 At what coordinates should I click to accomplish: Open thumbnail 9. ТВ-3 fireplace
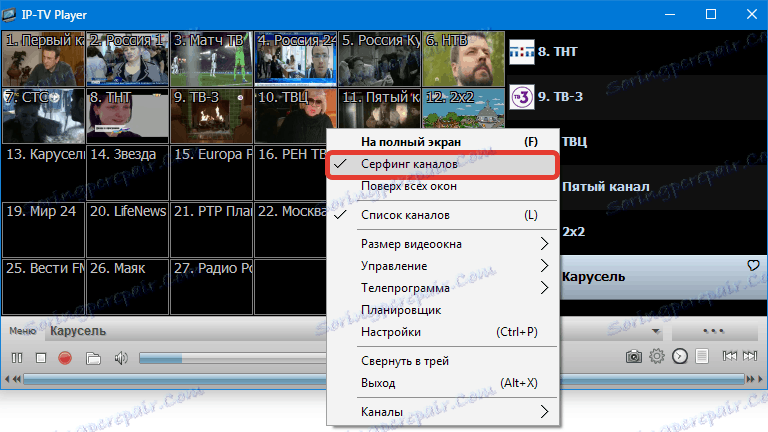tap(212, 116)
